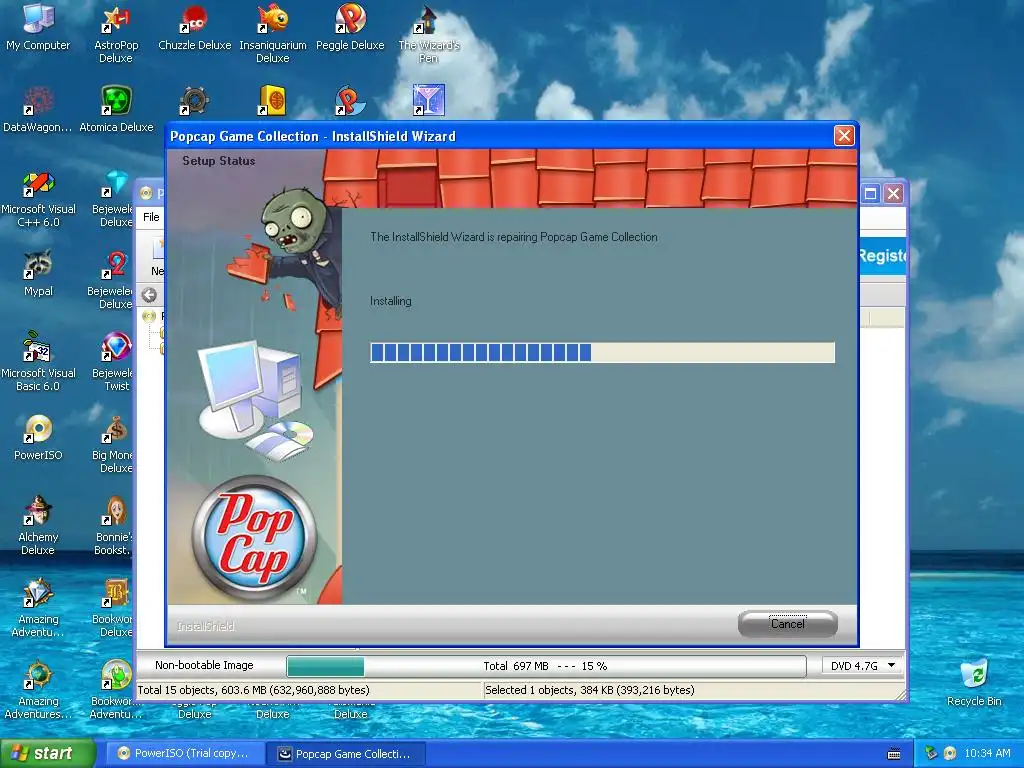
Task: Click the 'Selected 1 objects, 384 KB' status text
Action: coord(590,690)
